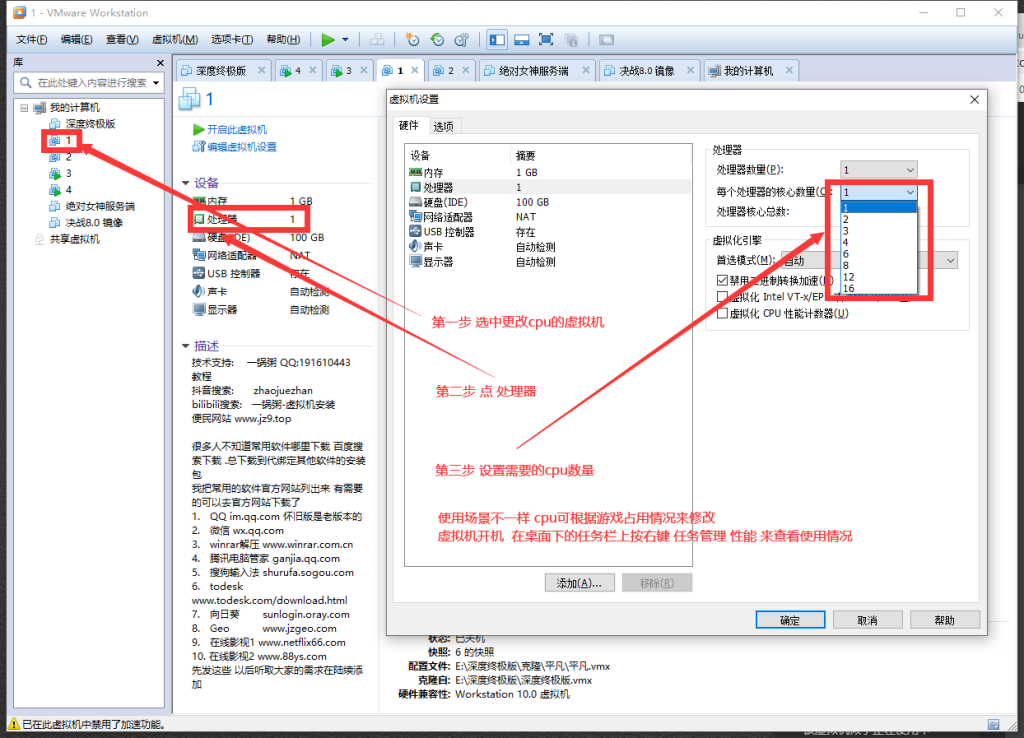Choose 8 cores in the open dropdown list

[879, 265]
